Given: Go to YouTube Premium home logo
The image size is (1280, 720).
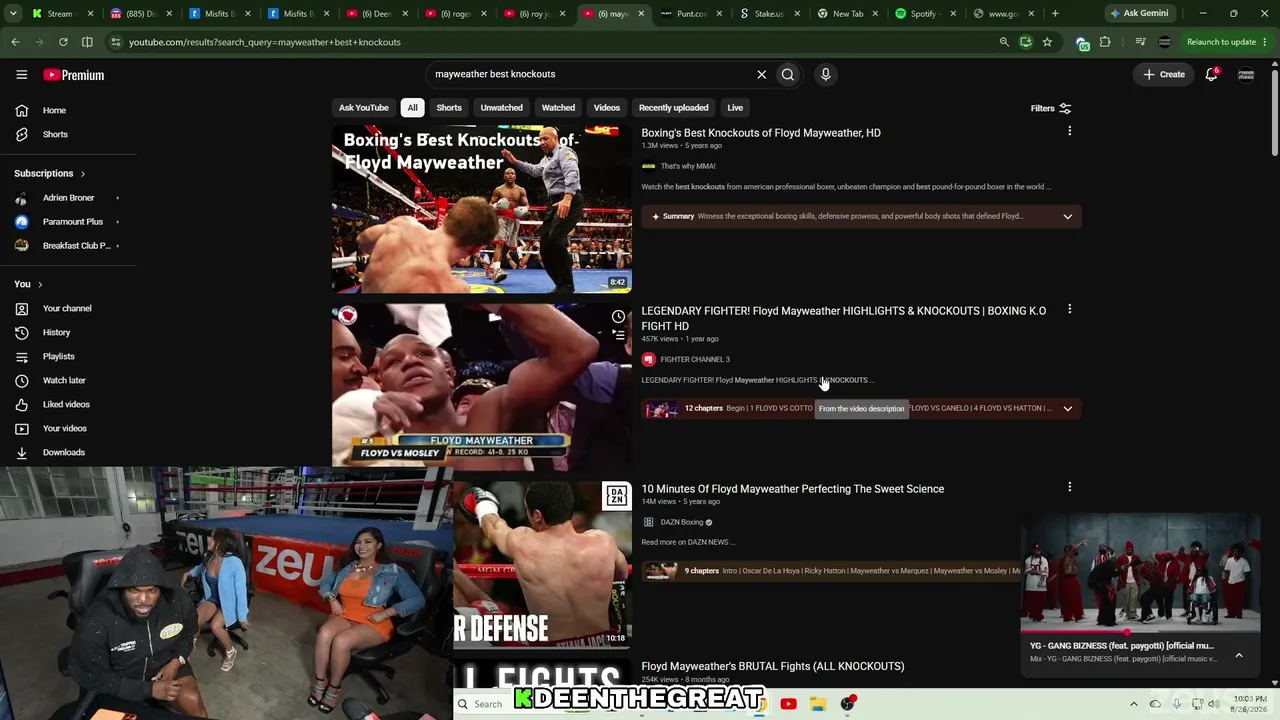Looking at the screenshot, I should (x=74, y=75).
